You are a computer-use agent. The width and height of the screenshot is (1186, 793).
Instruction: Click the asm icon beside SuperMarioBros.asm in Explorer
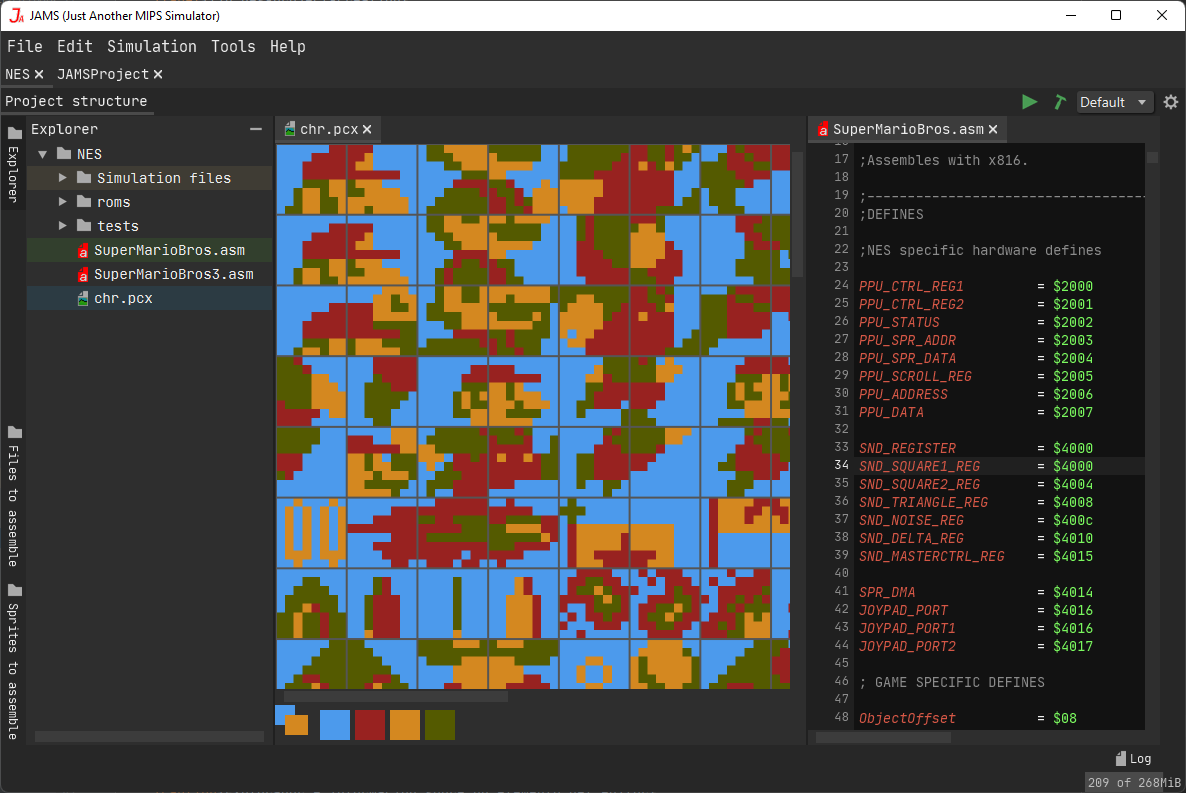[x=83, y=250]
